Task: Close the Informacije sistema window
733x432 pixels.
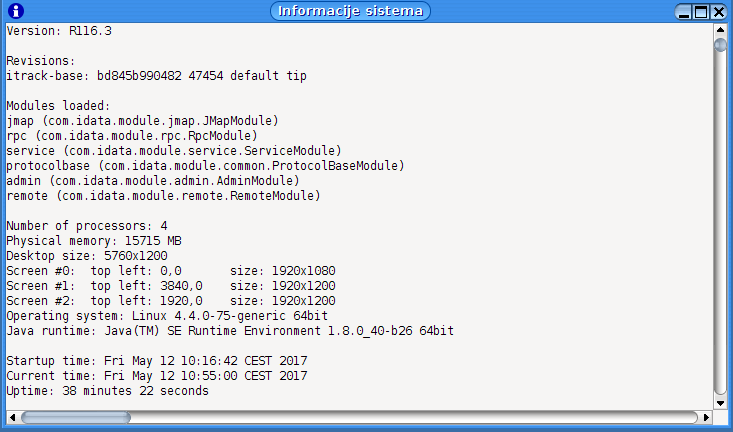Action: (719, 12)
